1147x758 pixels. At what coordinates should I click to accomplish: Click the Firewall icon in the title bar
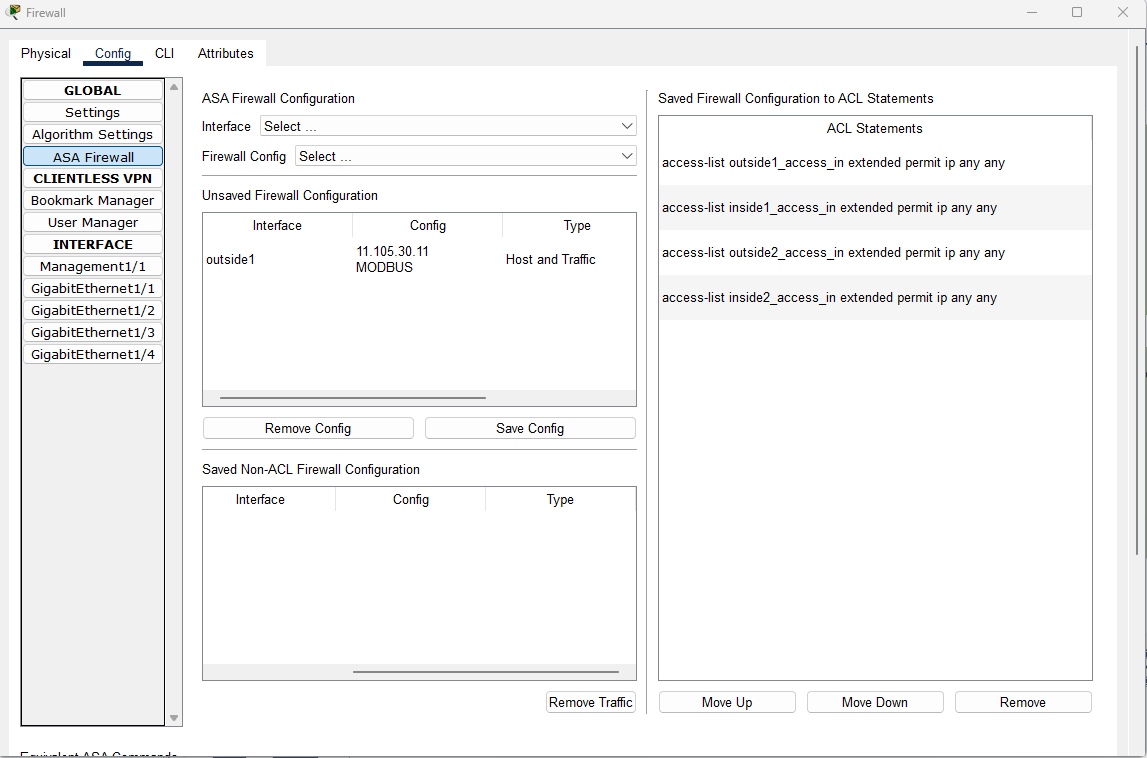pos(14,12)
